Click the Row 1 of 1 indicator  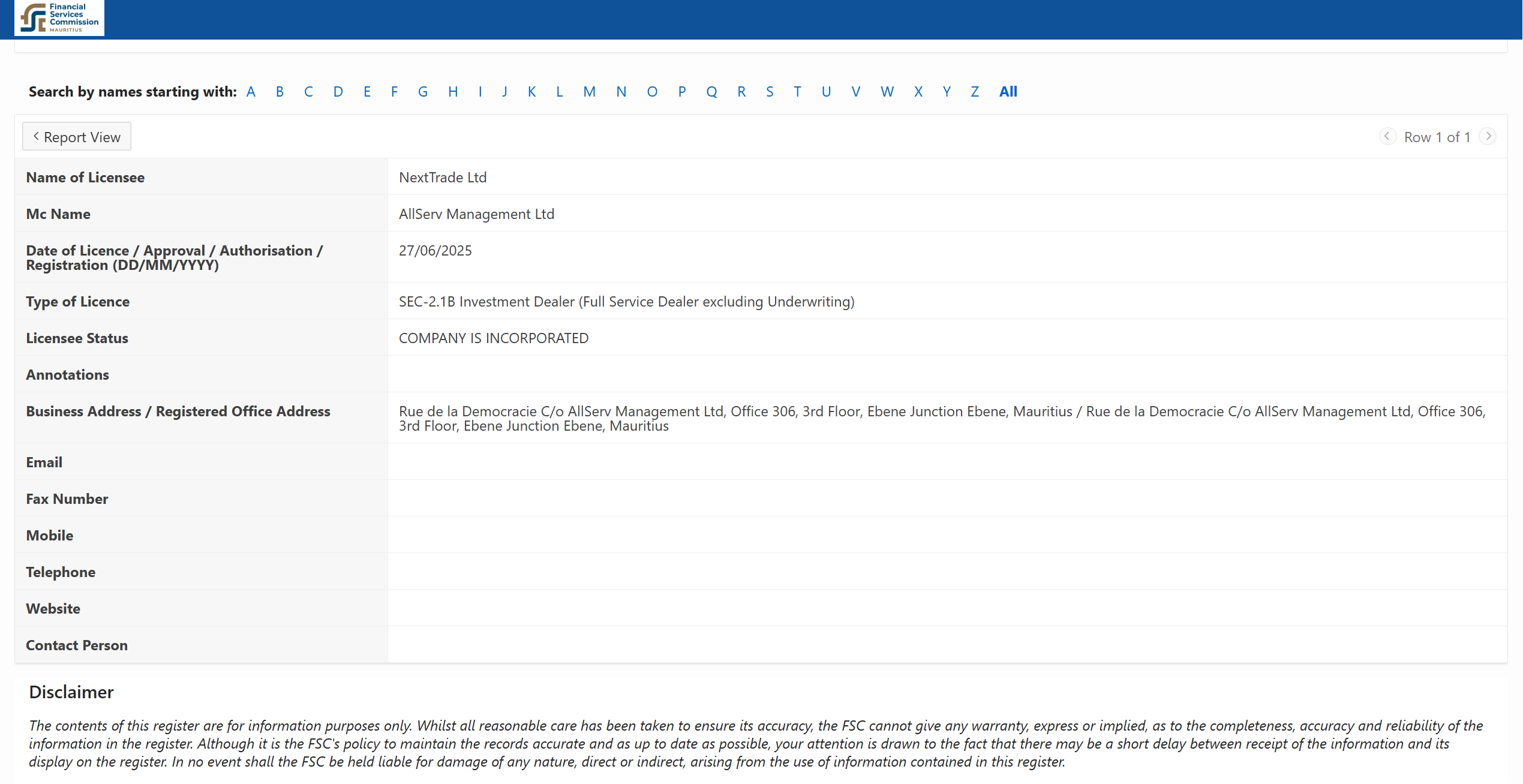[x=1437, y=137]
